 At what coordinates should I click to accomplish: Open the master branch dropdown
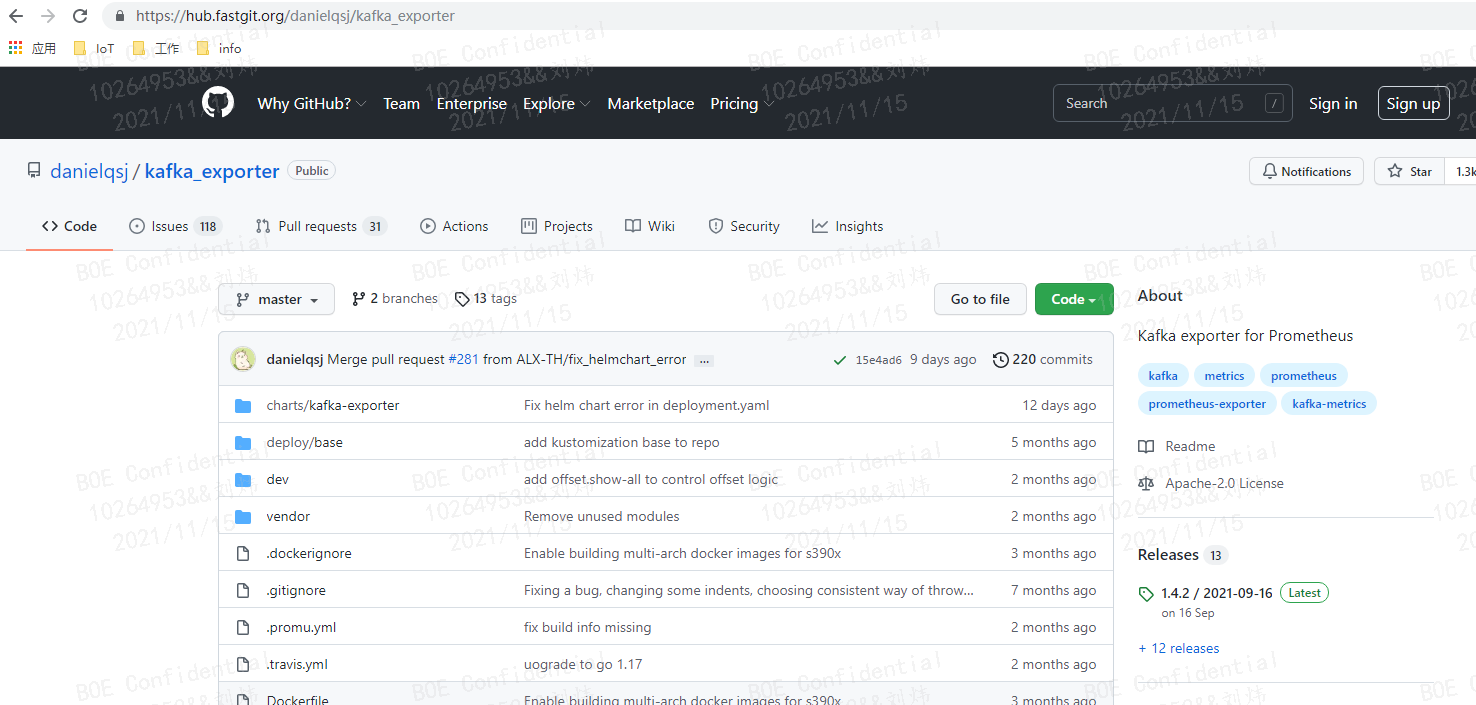pyautogui.click(x=276, y=299)
